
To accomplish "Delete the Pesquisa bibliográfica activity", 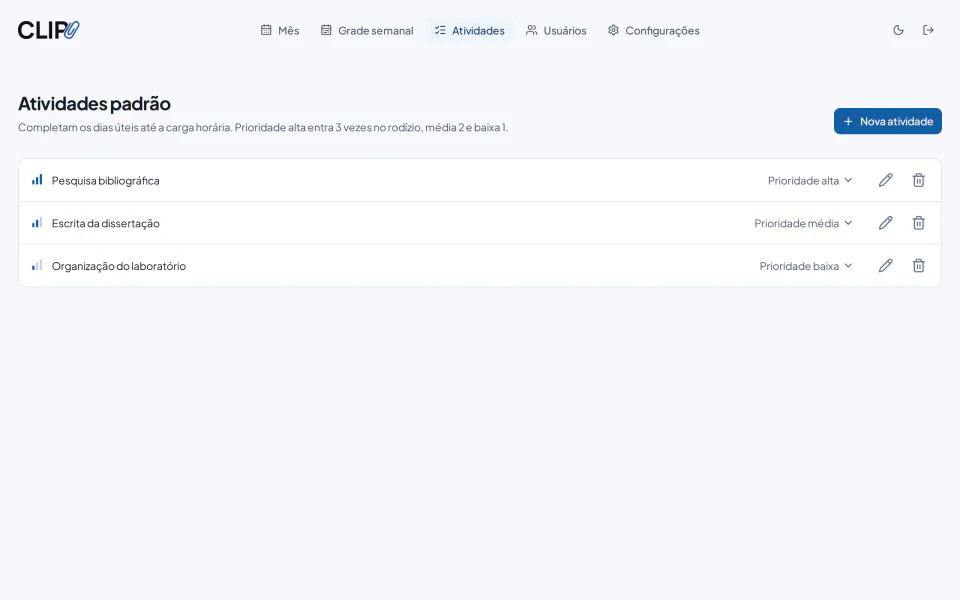I will tap(918, 180).
